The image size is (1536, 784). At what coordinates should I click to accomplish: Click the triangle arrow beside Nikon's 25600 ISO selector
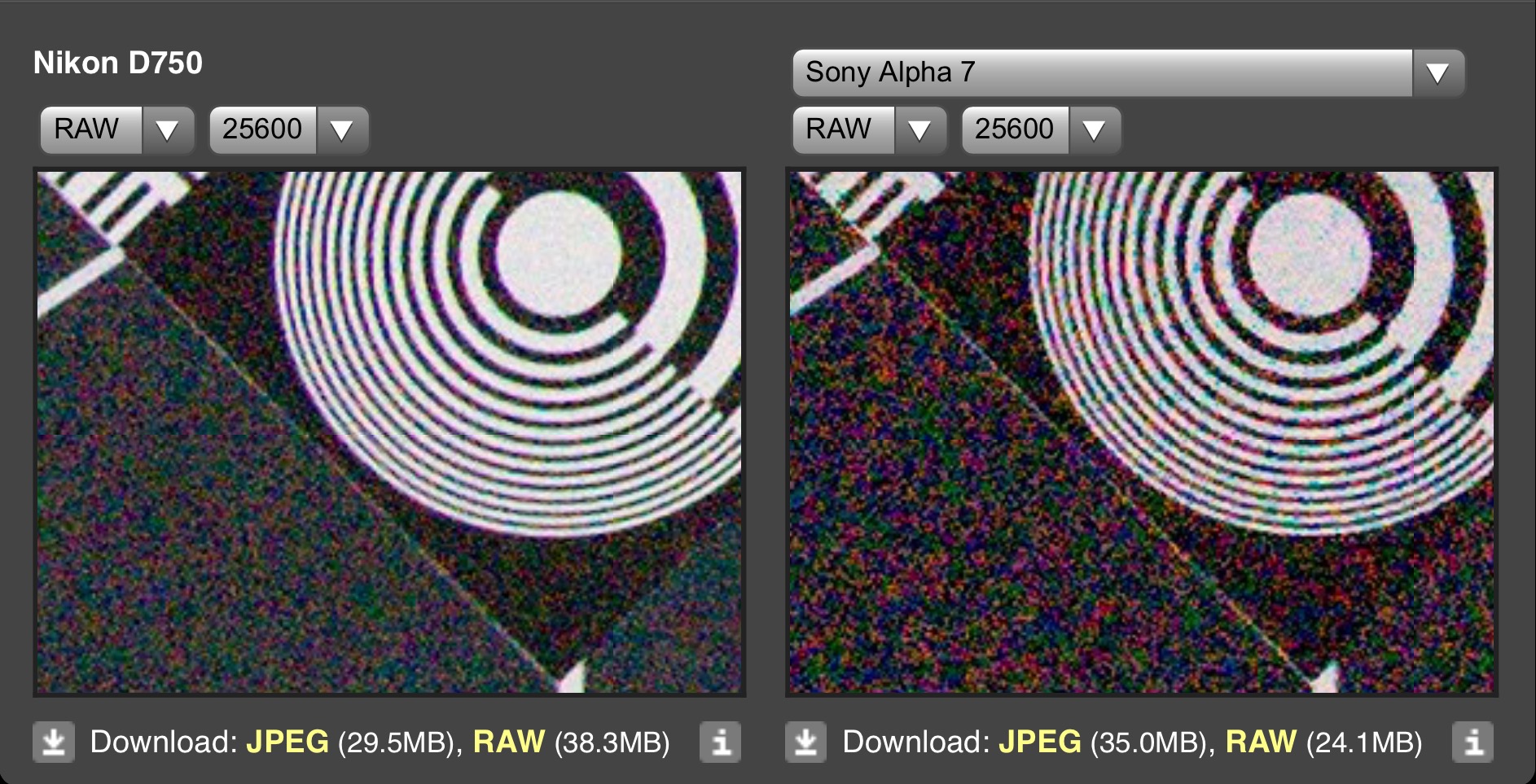[x=341, y=130]
